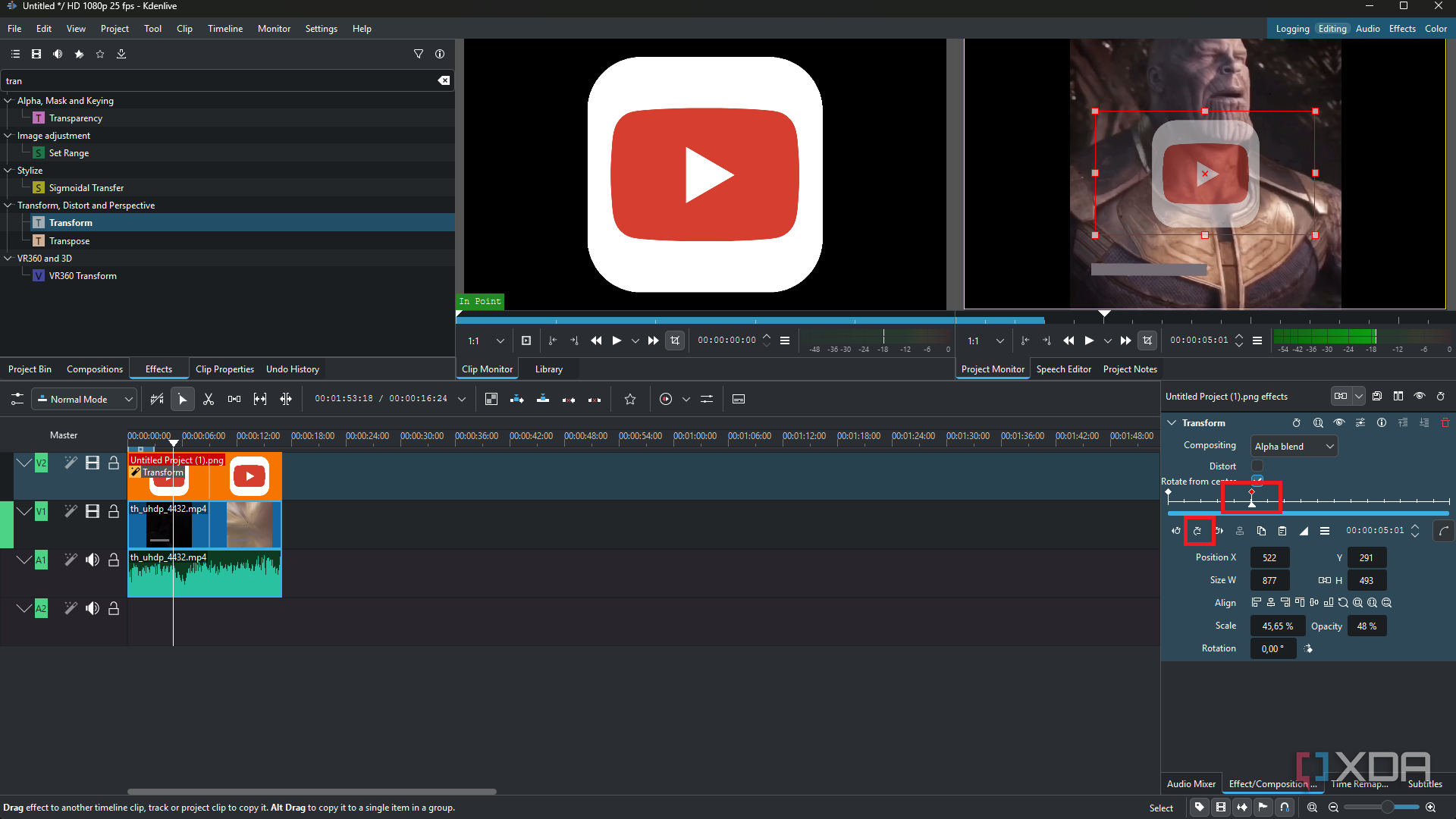The image size is (1456, 819).
Task: Click the timeline zoom slider
Action: tap(1381, 807)
